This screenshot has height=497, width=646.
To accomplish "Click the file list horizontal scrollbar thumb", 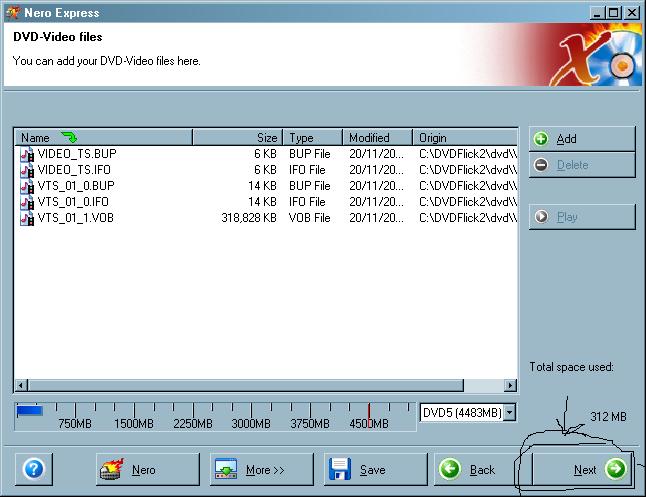I will click(x=246, y=385).
